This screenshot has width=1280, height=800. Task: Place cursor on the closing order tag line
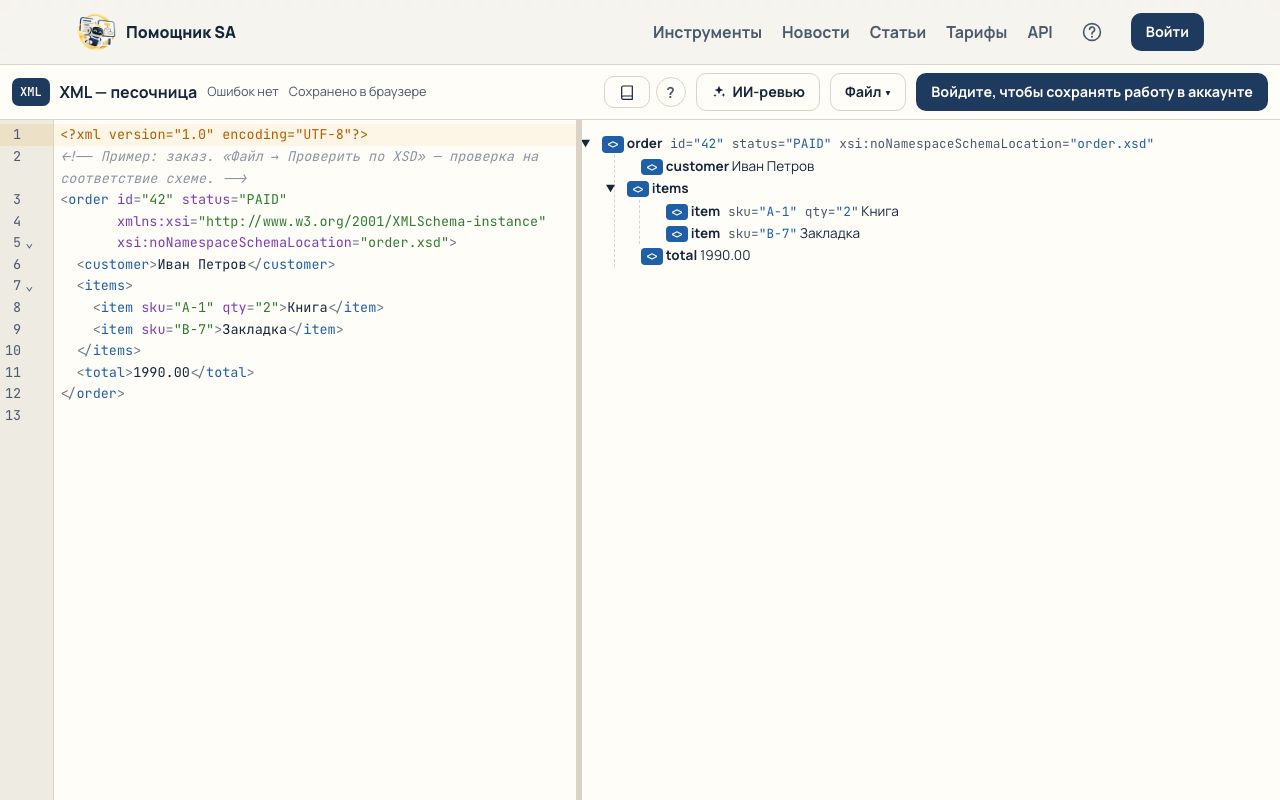(315, 394)
